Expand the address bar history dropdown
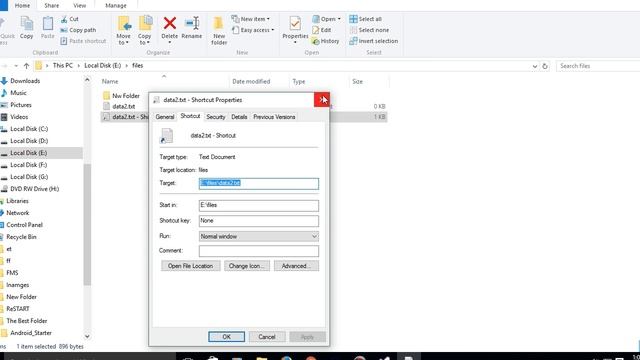Image resolution: width=640 pixels, height=360 pixels. coord(535,66)
